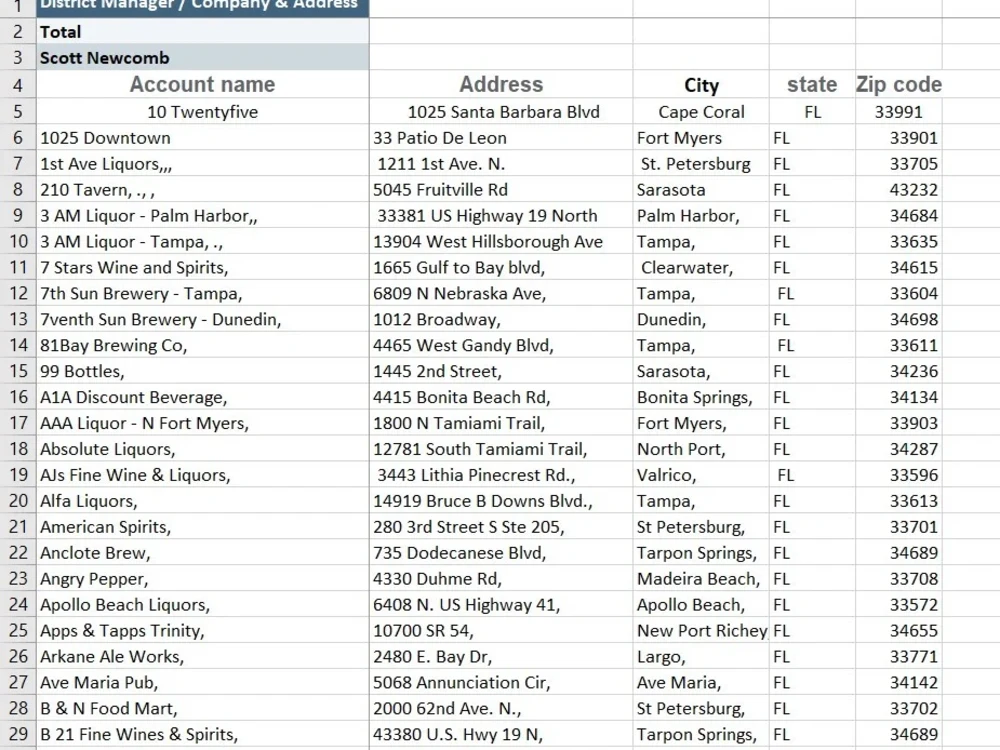The image size is (1000, 750).
Task: Click the 'Ave Maria Pub,' cell
Action: pos(202,682)
